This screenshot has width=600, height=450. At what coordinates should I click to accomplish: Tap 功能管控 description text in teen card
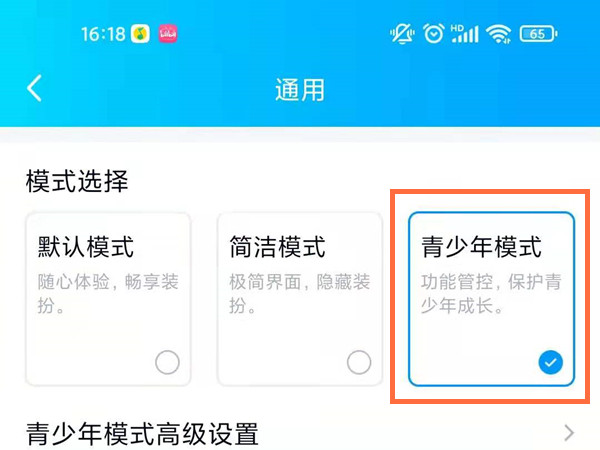[457, 282]
